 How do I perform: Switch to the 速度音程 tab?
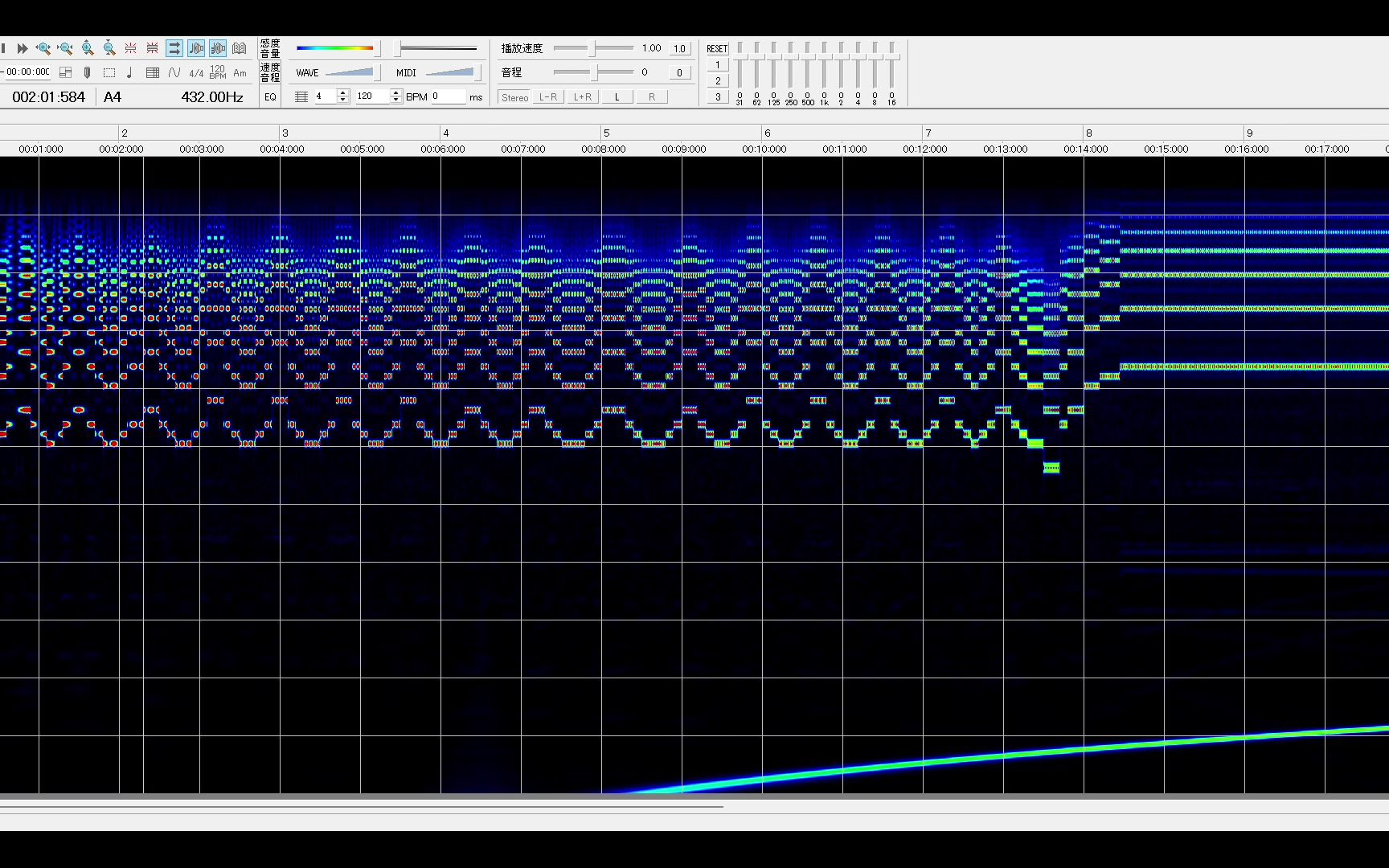coord(270,72)
